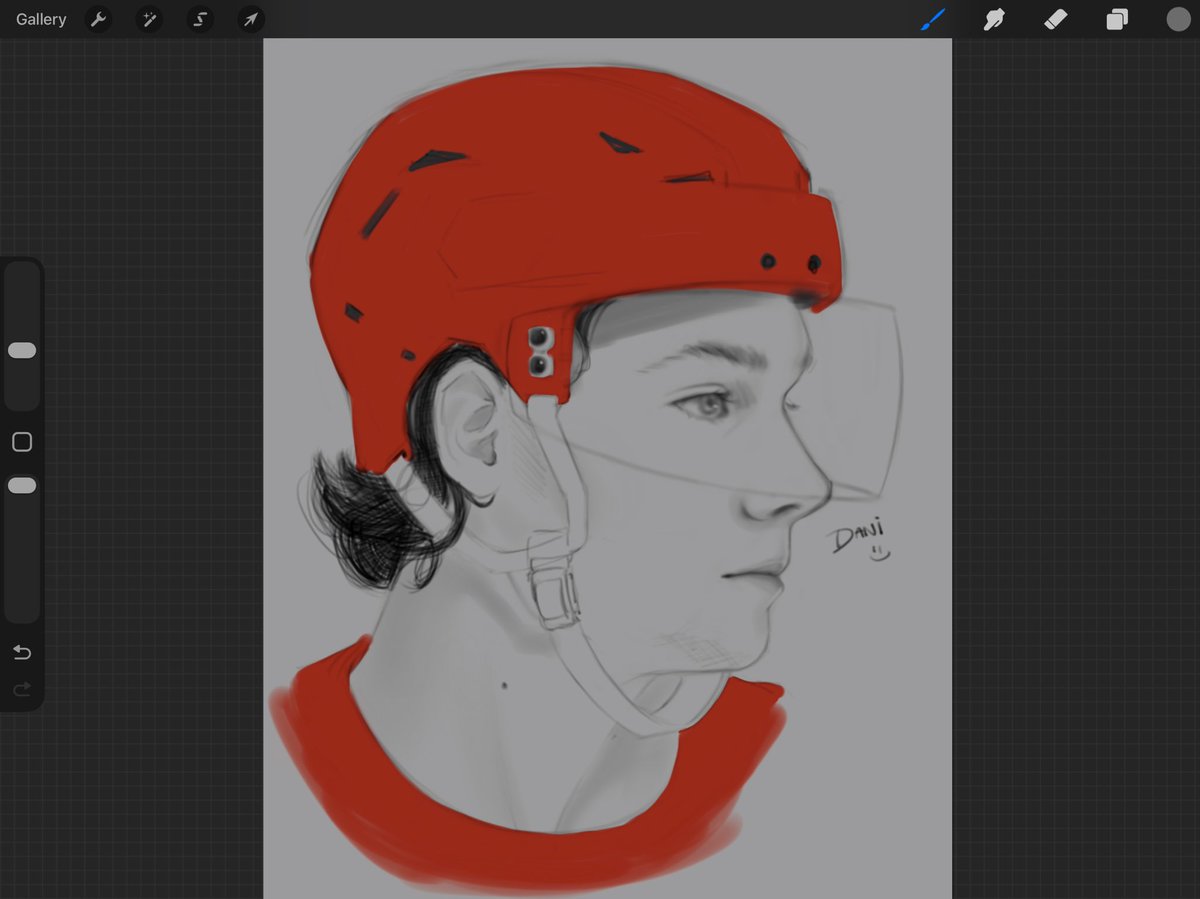Redo the last undone stroke

(22, 689)
